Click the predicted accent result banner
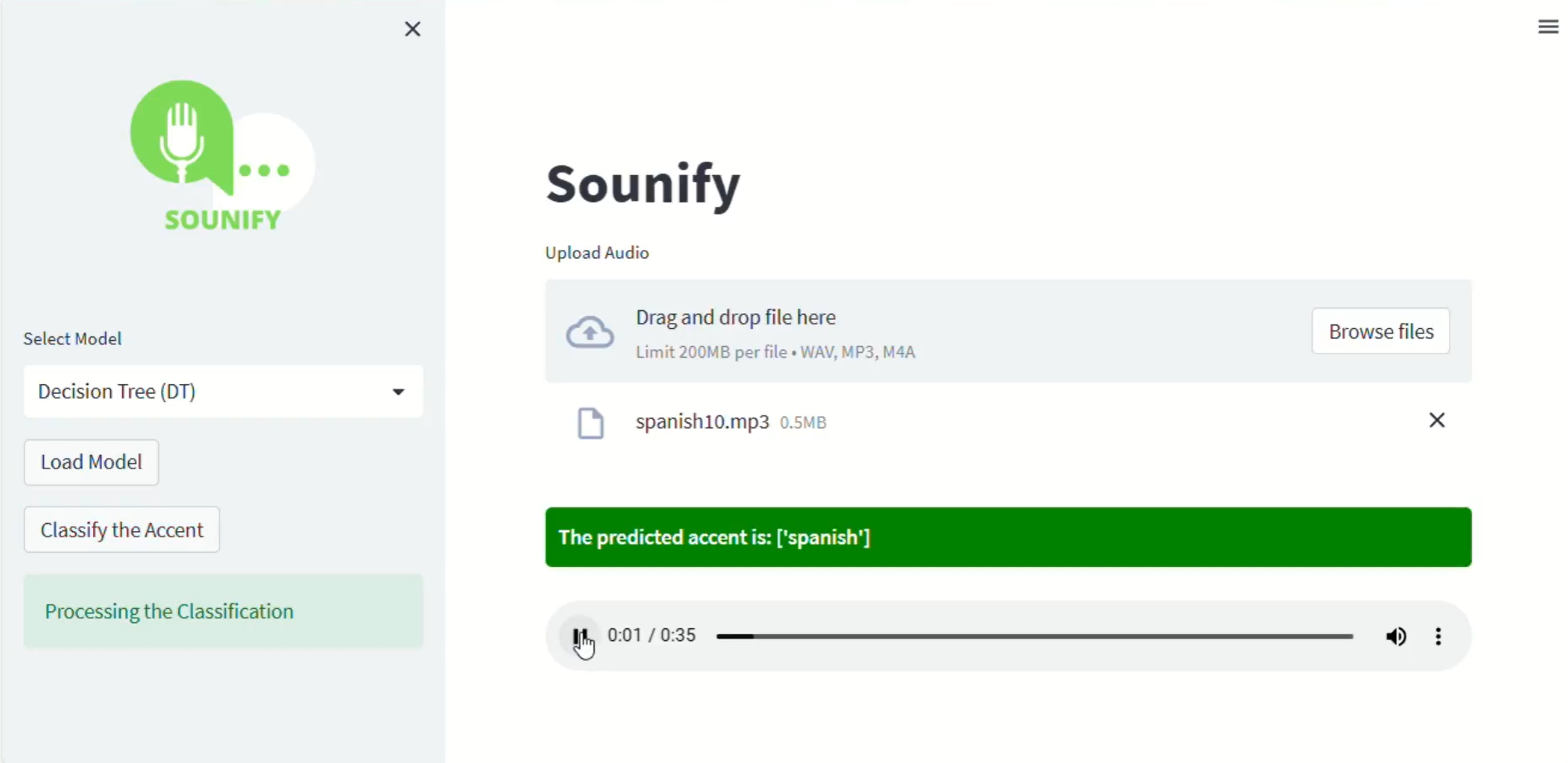The width and height of the screenshot is (1568, 763). [1008, 537]
